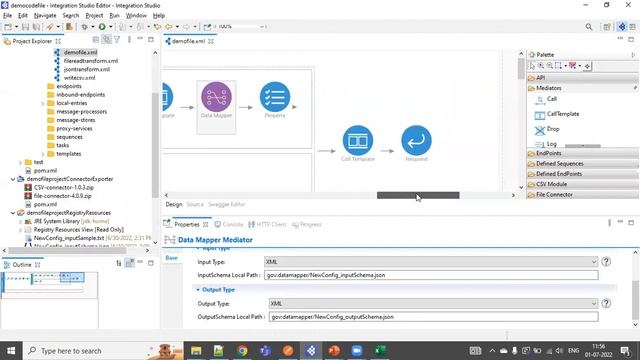Select the Data Mapper mediator node
The height and width of the screenshot is (360, 640).
tap(216, 97)
